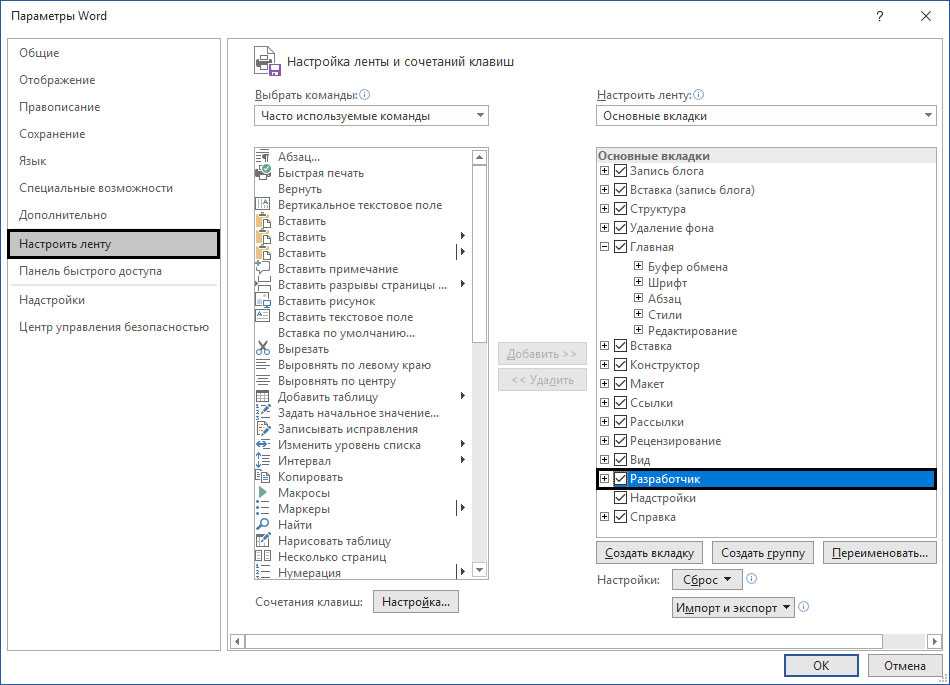Switch to the Правописание category
The image size is (950, 685).
(x=59, y=107)
